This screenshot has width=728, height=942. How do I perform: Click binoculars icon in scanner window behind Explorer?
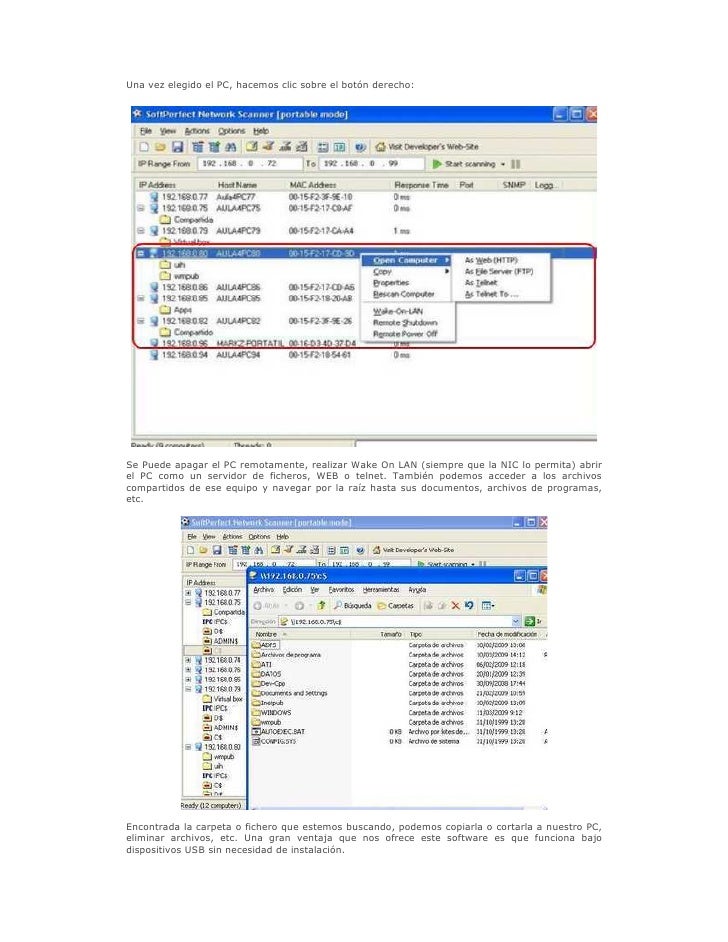(x=259, y=550)
